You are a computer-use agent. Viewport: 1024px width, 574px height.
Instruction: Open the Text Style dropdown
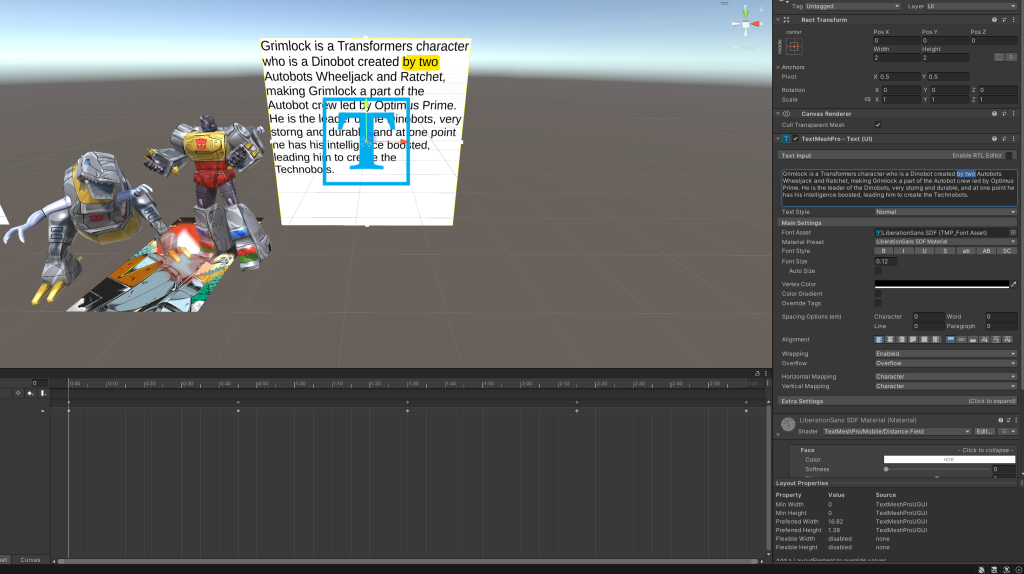pos(945,212)
